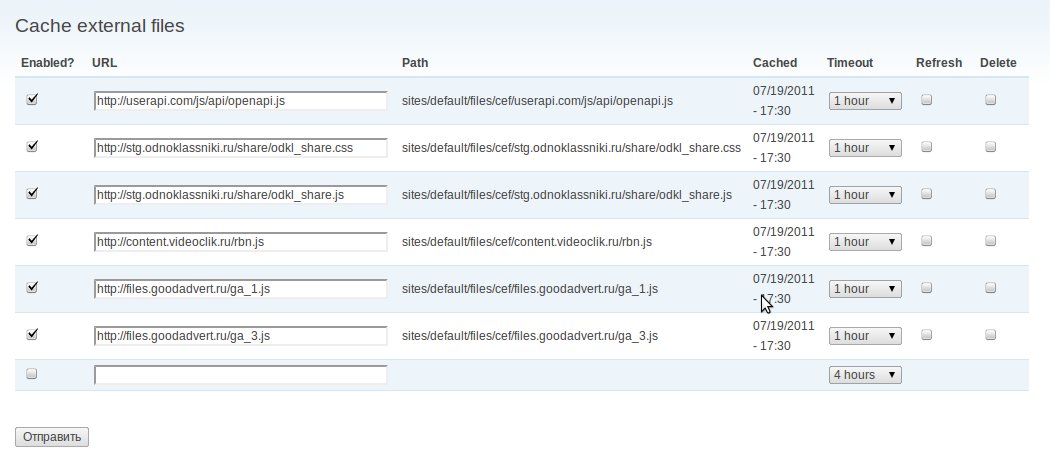1050x463 pixels.
Task: Tick Delete checkbox for openapi.js row
Action: [x=990, y=100]
